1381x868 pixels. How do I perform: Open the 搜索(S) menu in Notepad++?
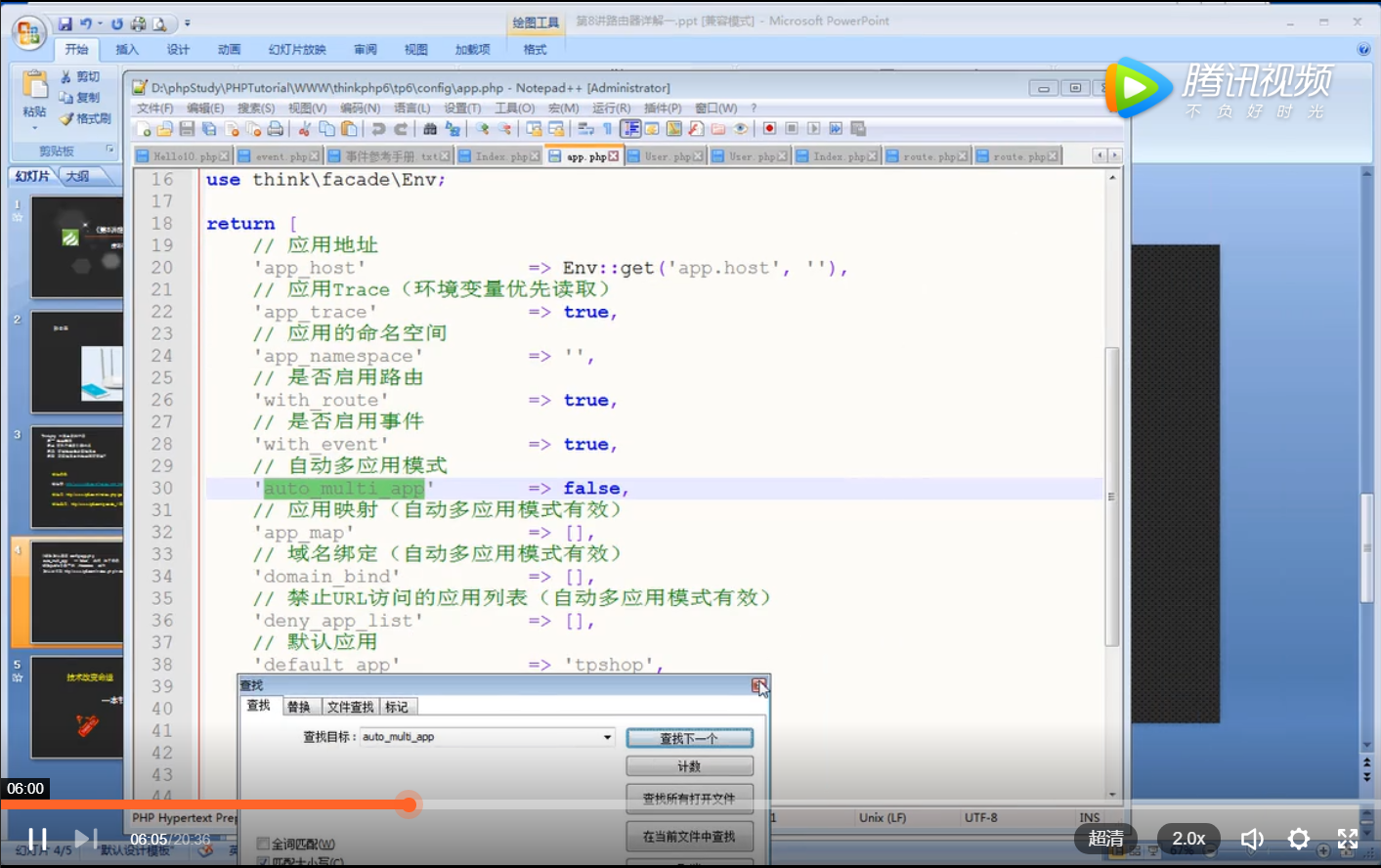(x=256, y=108)
